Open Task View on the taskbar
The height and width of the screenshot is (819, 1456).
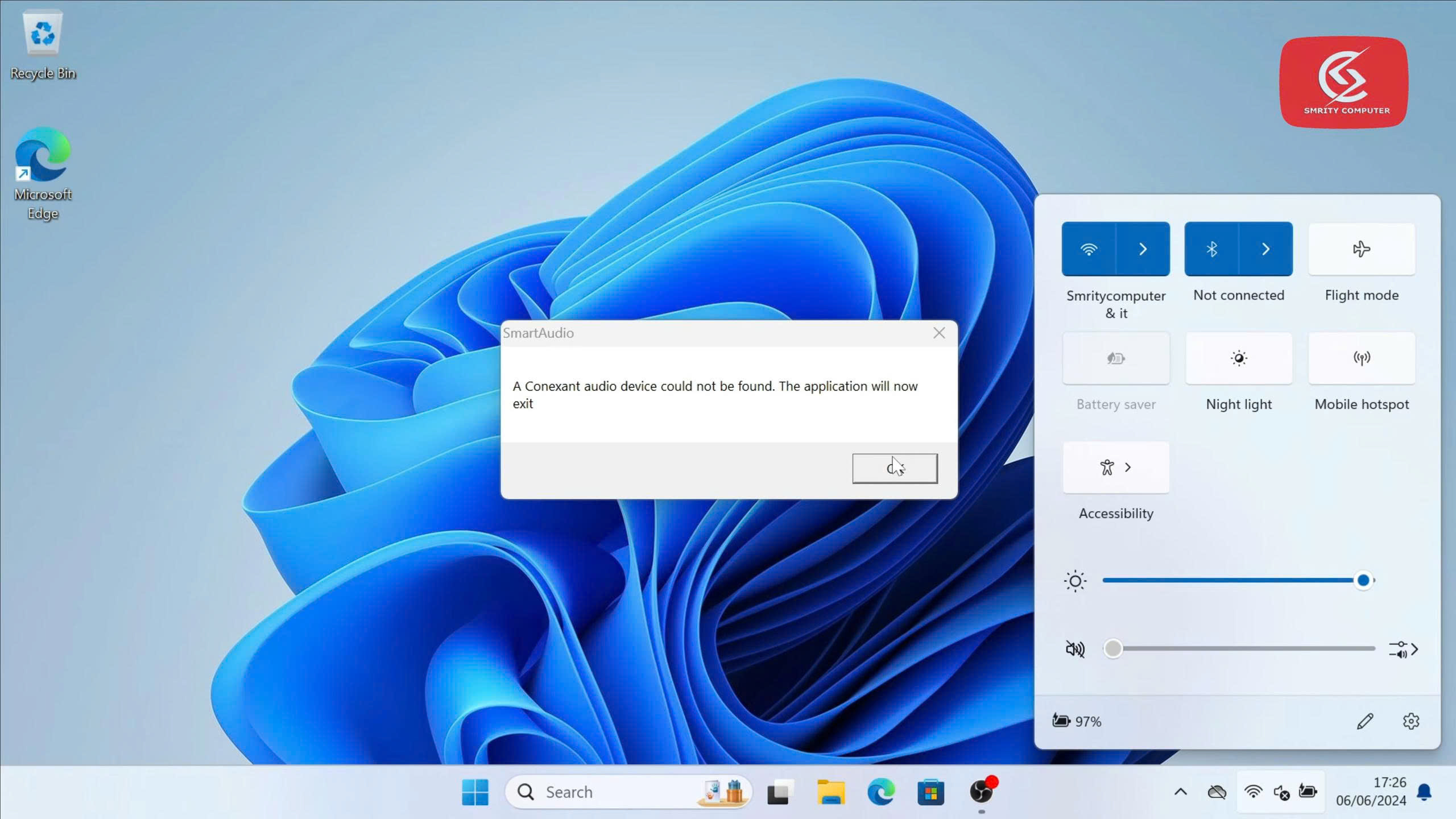(780, 792)
